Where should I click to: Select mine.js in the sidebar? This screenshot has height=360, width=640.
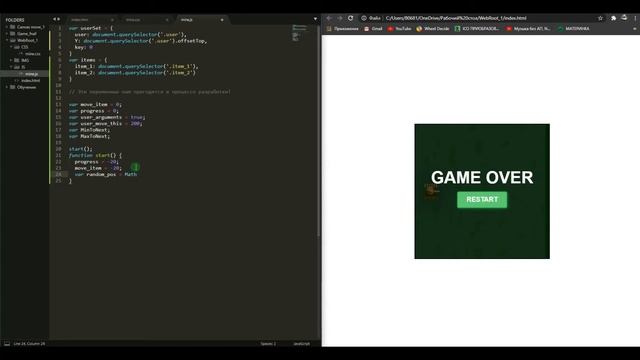(x=31, y=74)
